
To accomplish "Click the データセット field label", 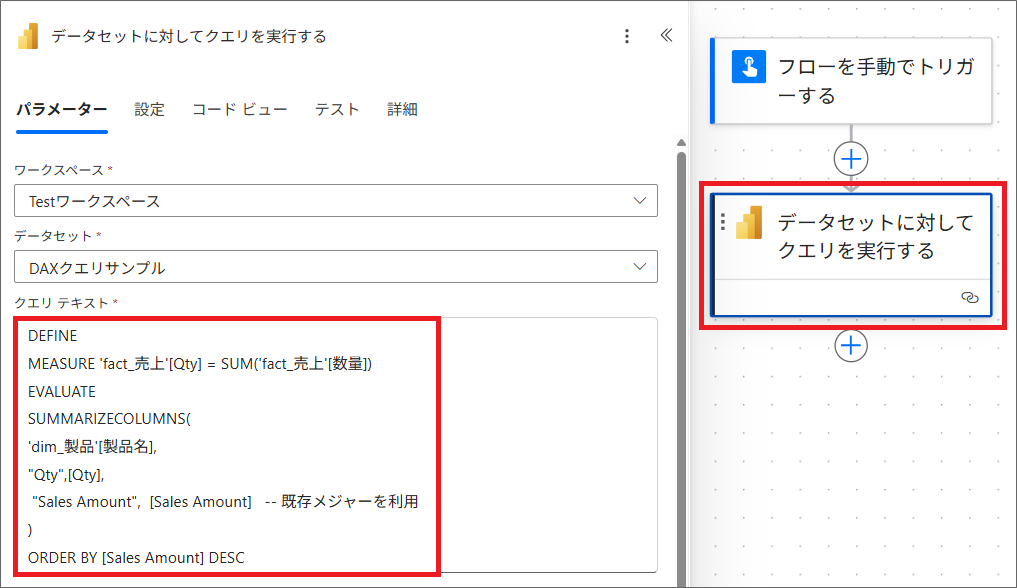I will pos(53,236).
